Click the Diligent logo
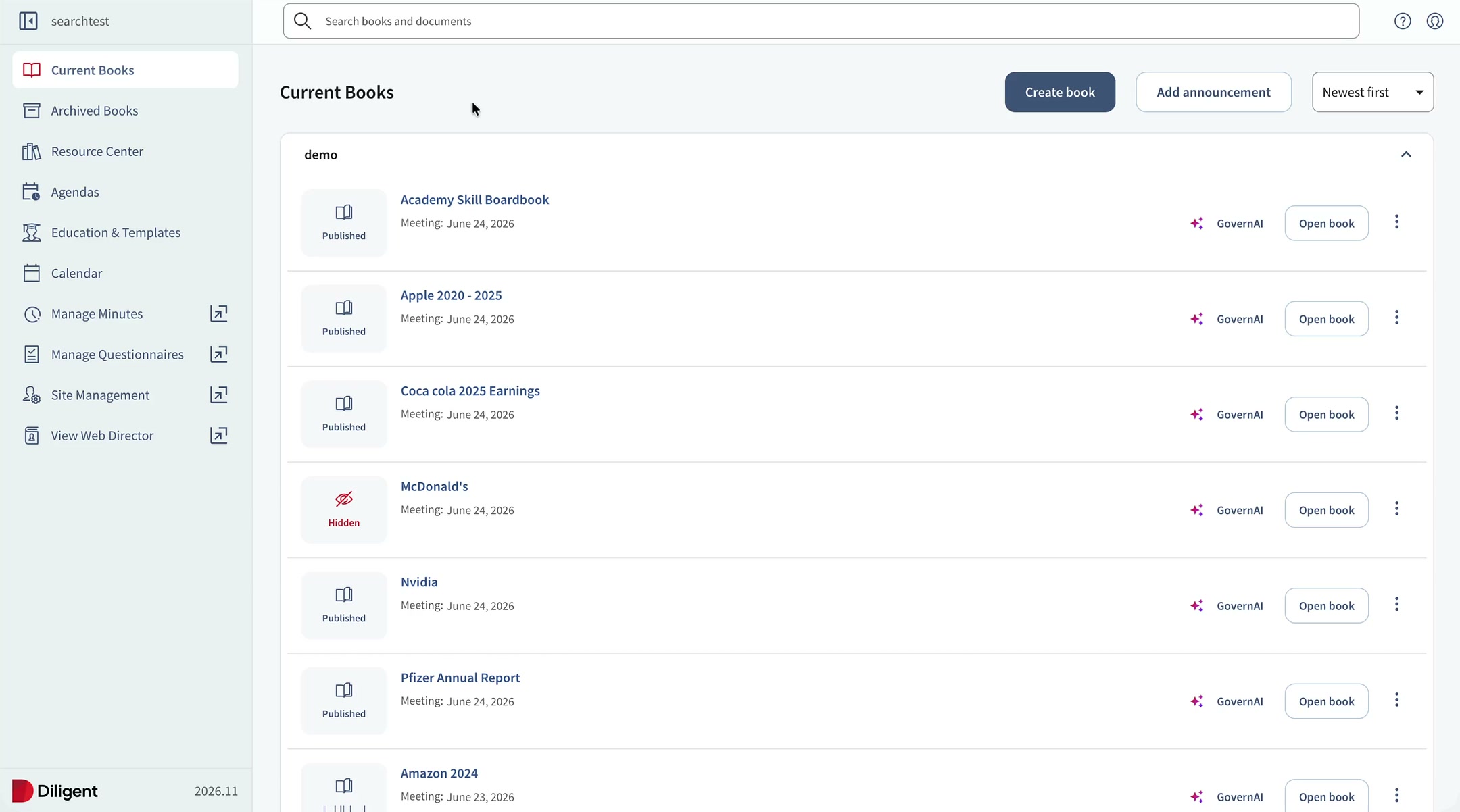 tap(55, 790)
